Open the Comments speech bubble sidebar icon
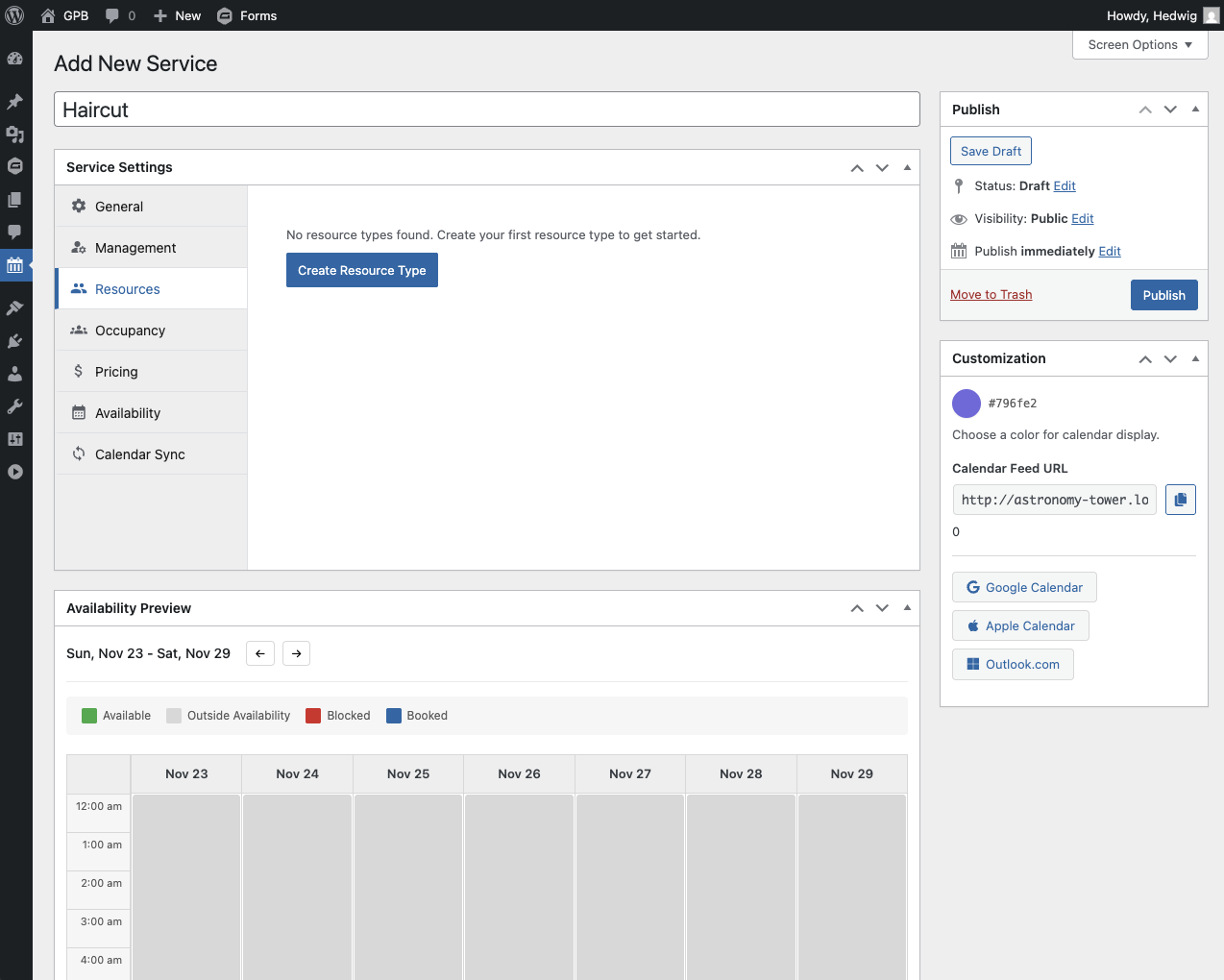1224x980 pixels. [15, 232]
